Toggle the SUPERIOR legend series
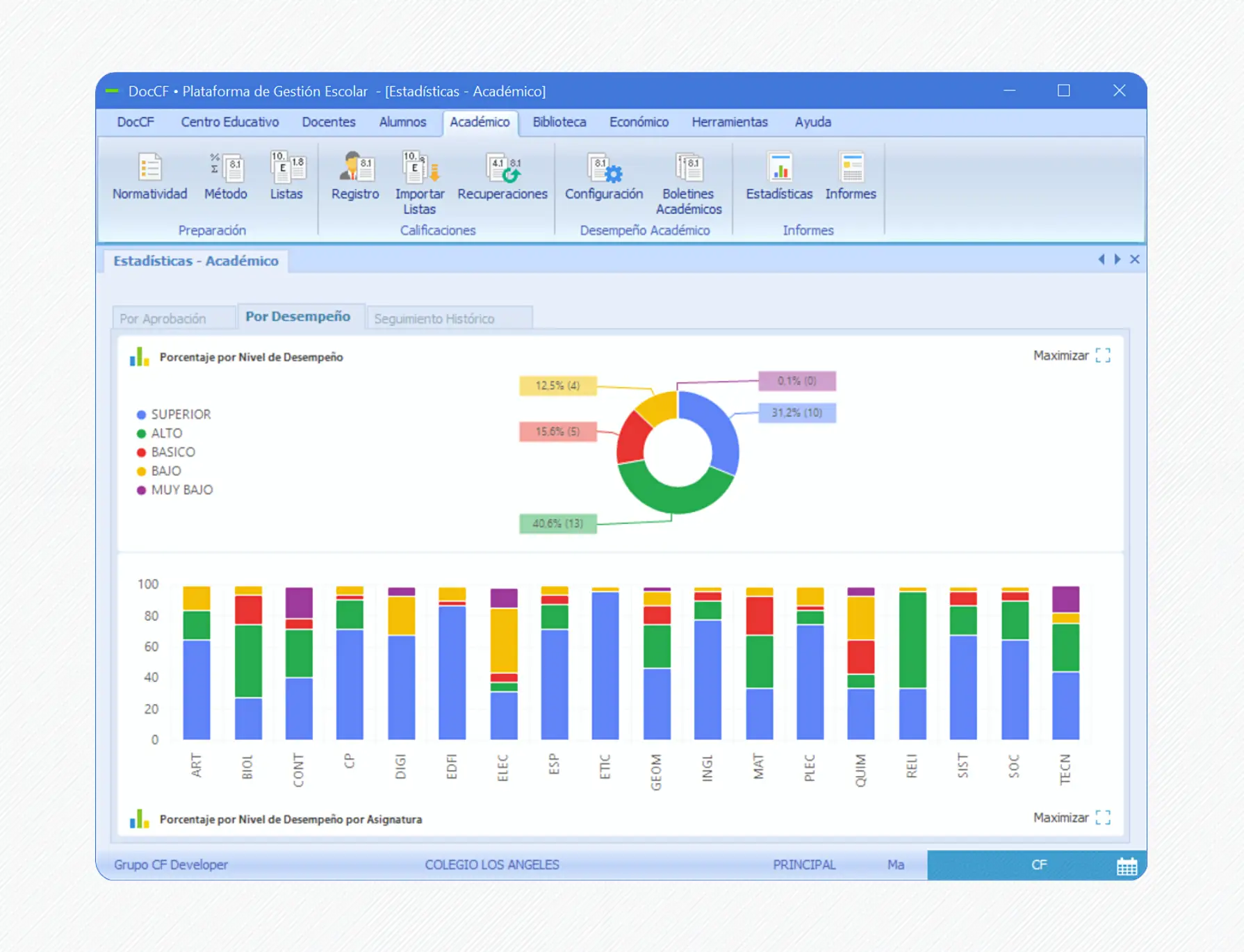This screenshot has width=1244, height=952. (174, 414)
